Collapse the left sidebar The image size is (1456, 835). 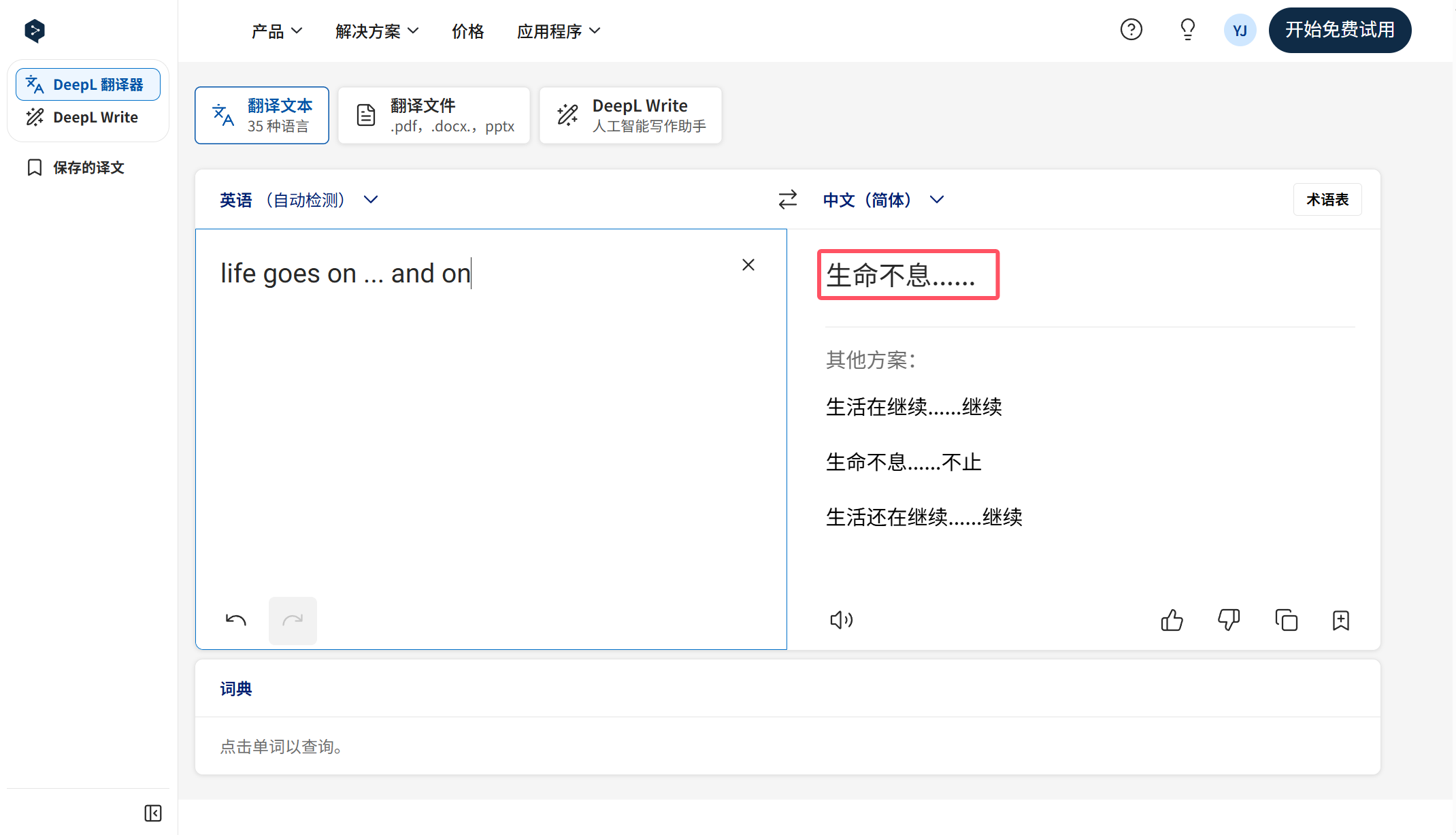[153, 813]
